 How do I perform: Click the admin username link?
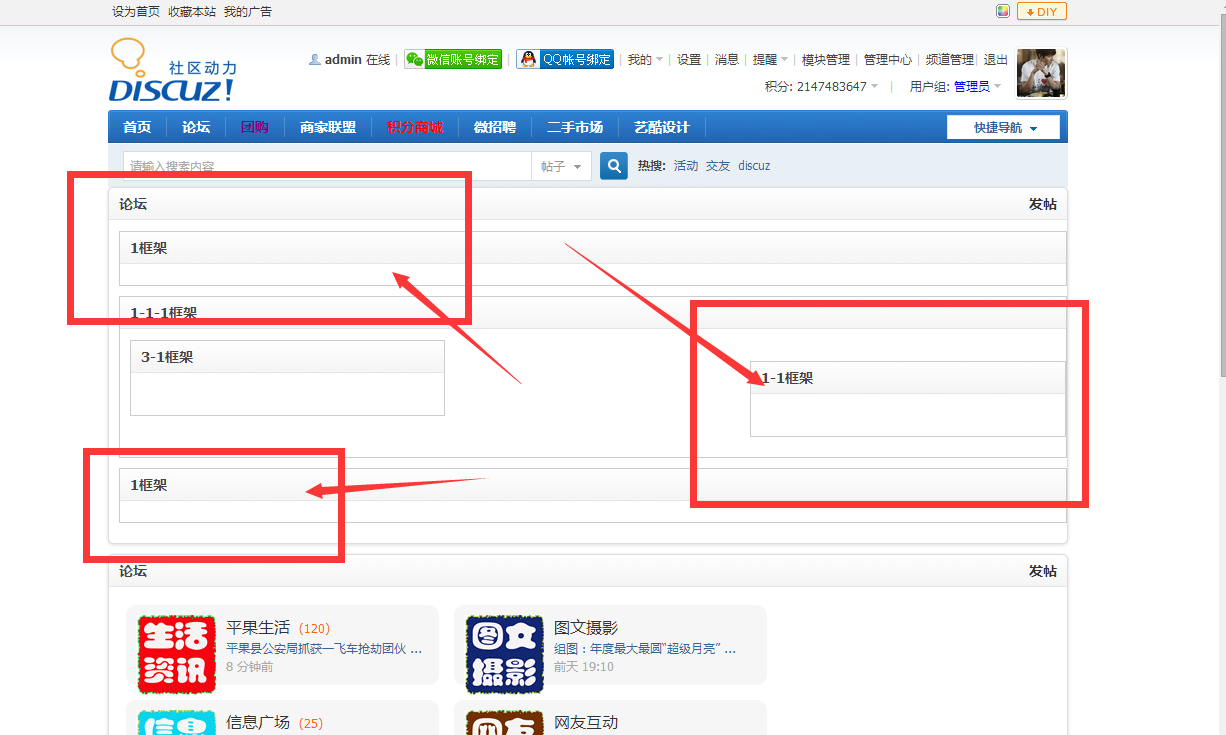click(x=343, y=60)
